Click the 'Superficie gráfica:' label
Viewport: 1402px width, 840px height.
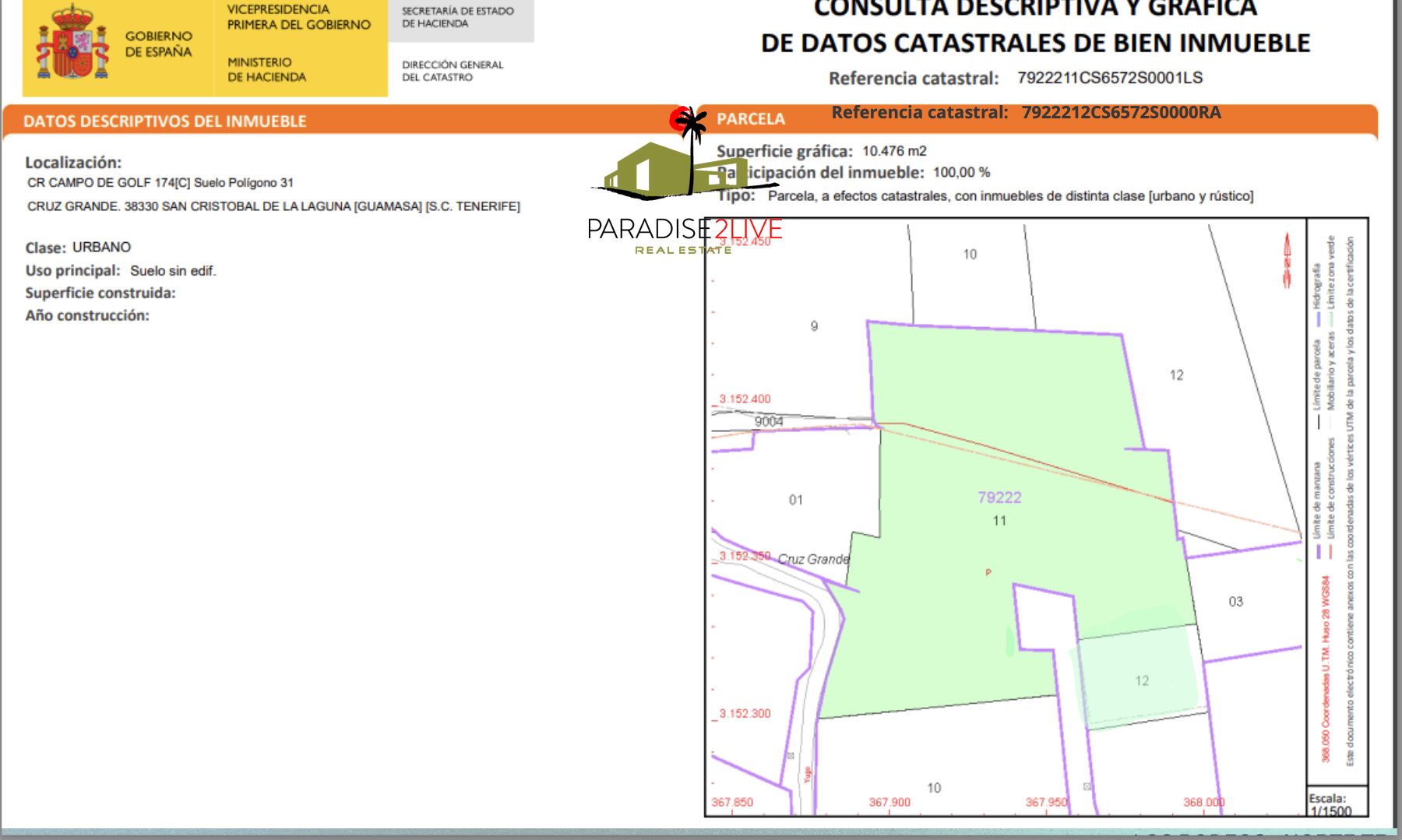784,151
